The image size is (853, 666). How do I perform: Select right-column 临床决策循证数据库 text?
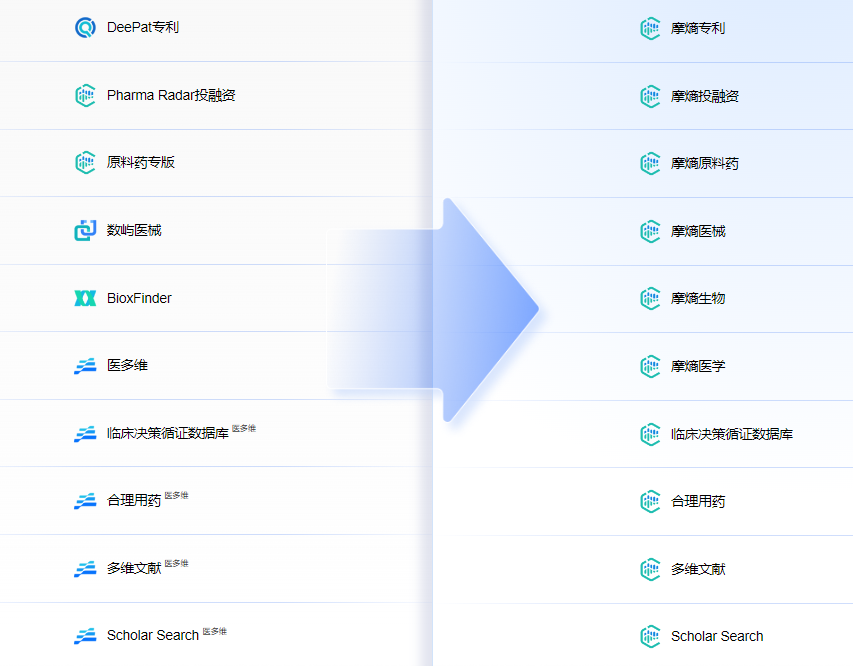pyautogui.click(x=732, y=434)
